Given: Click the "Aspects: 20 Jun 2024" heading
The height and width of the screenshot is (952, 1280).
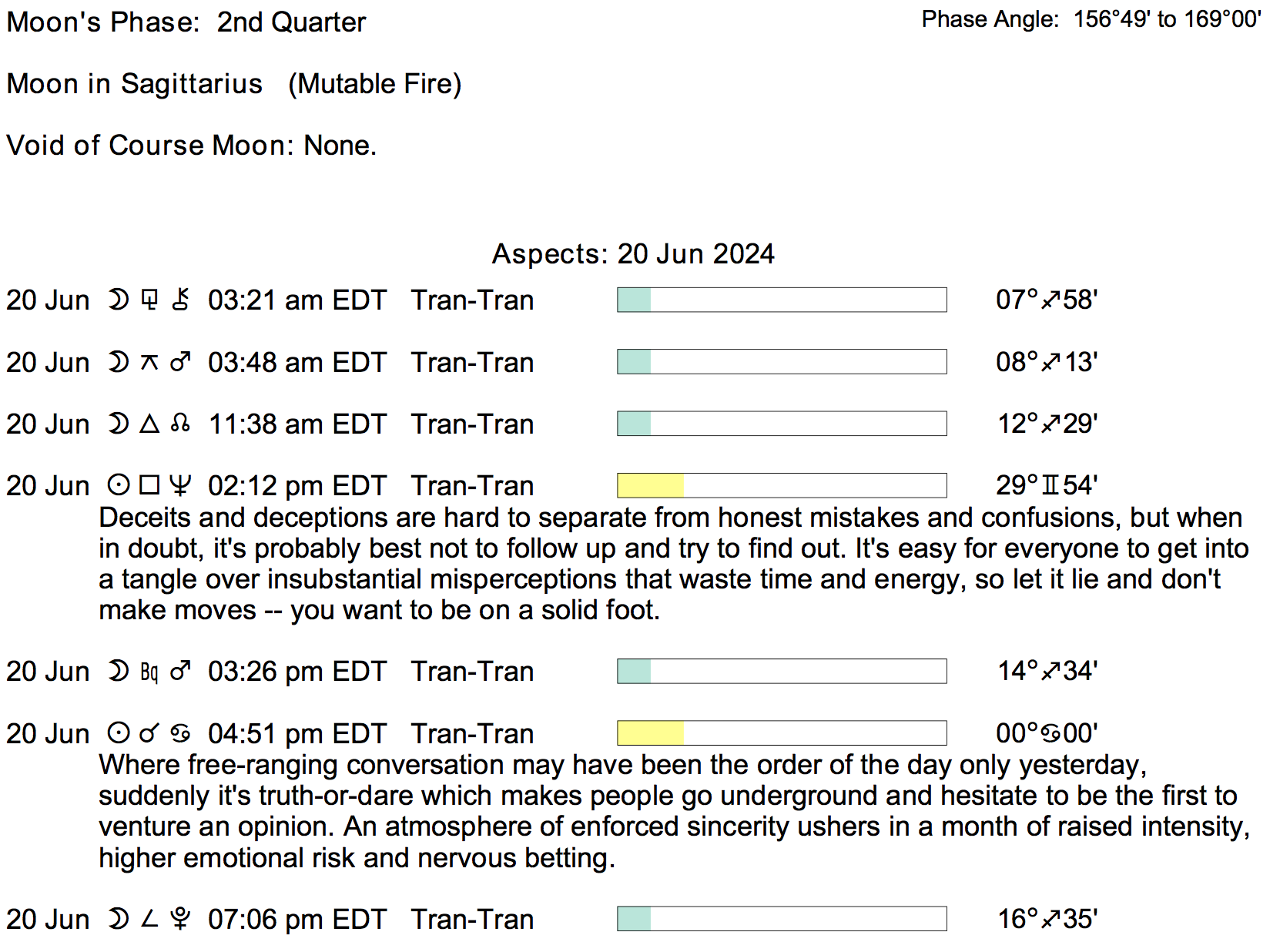Looking at the screenshot, I should [633, 253].
